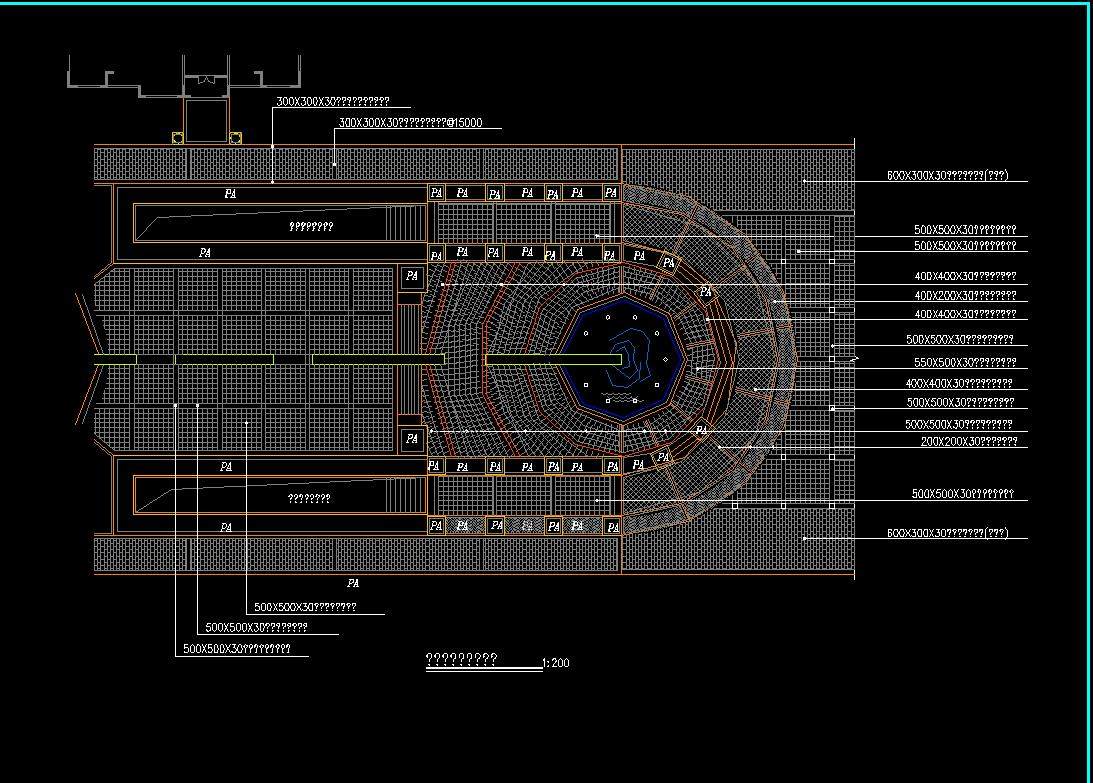Select the 400X200X30 paving annotation
1093x783 pixels.
[965, 295]
